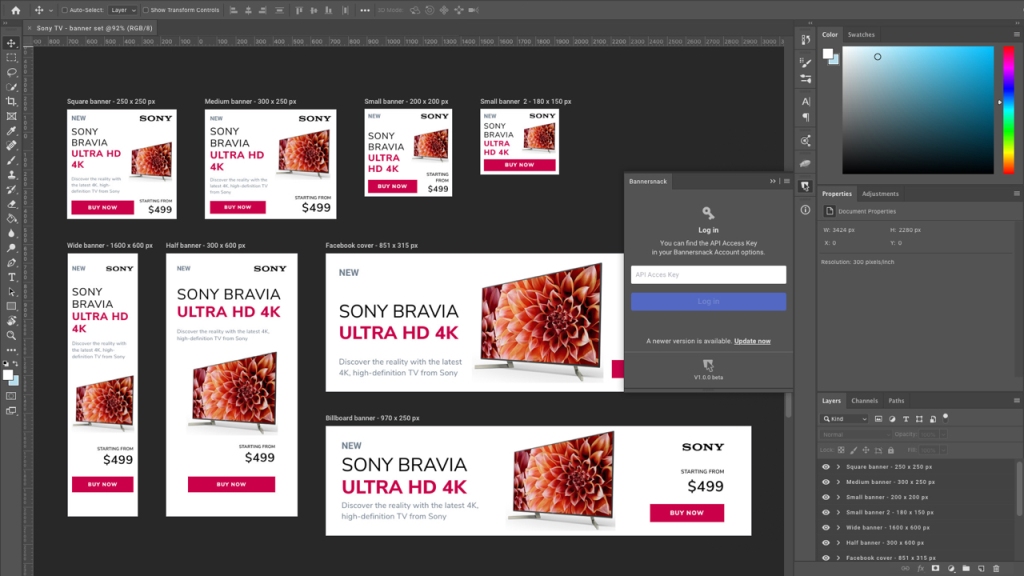Select the Crop tool
The width and height of the screenshot is (1024, 576).
[11, 101]
